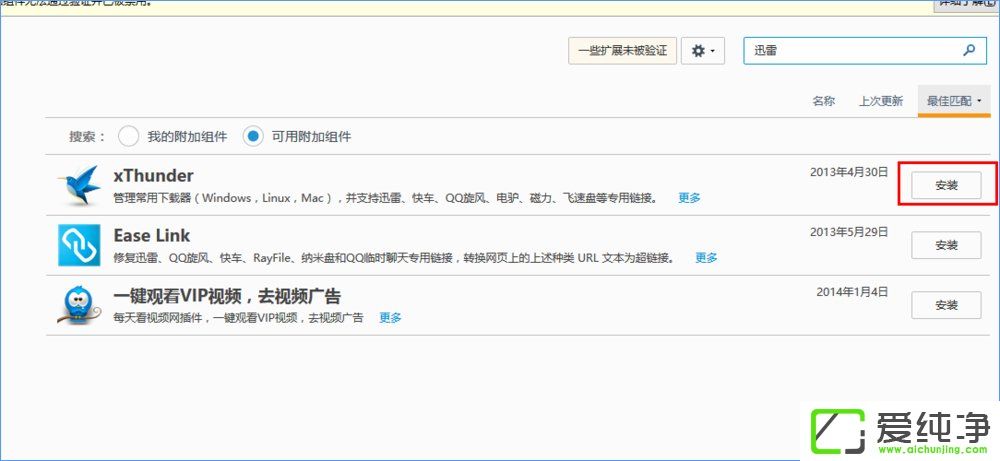Open 更多 link for 一键观看VIP视频

coord(390,318)
